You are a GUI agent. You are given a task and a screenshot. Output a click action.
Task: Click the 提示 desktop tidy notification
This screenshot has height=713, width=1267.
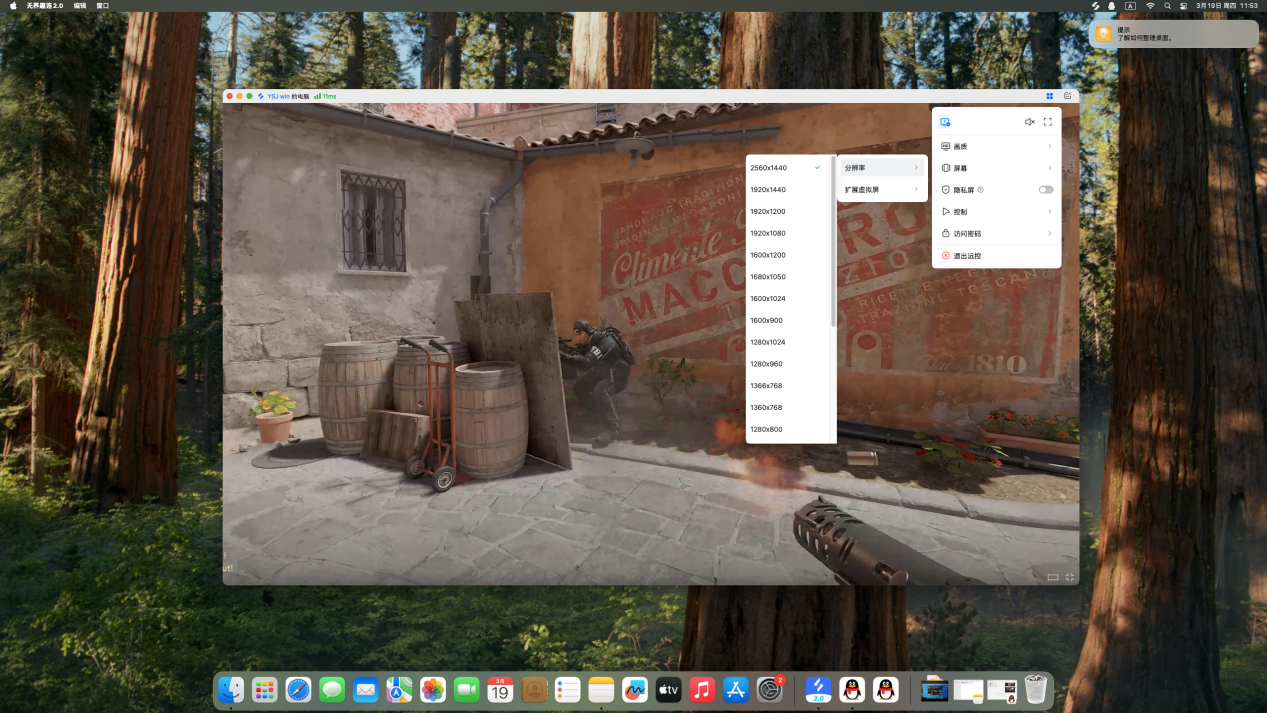[x=1174, y=34]
